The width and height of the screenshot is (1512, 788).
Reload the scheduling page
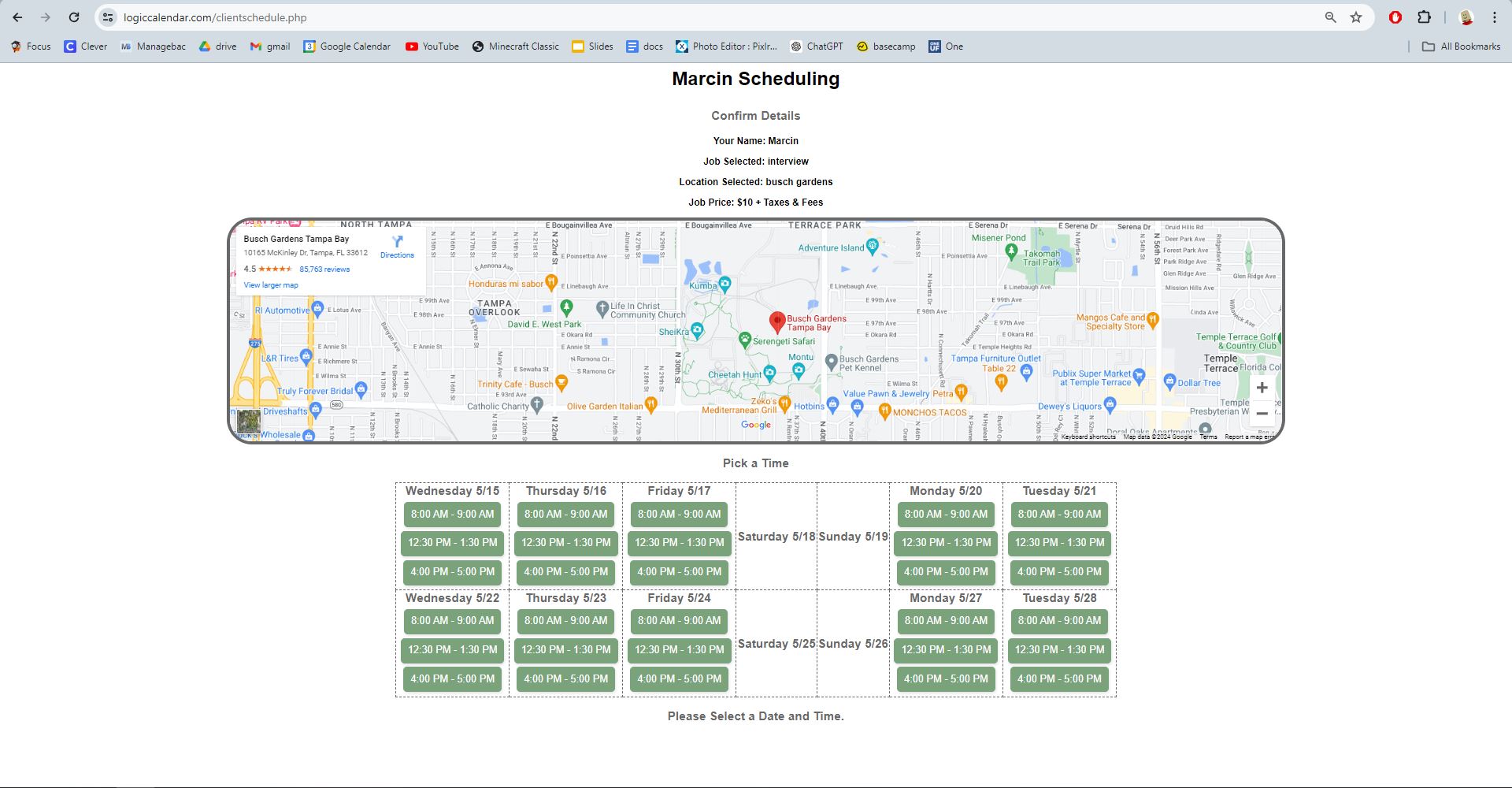74,17
